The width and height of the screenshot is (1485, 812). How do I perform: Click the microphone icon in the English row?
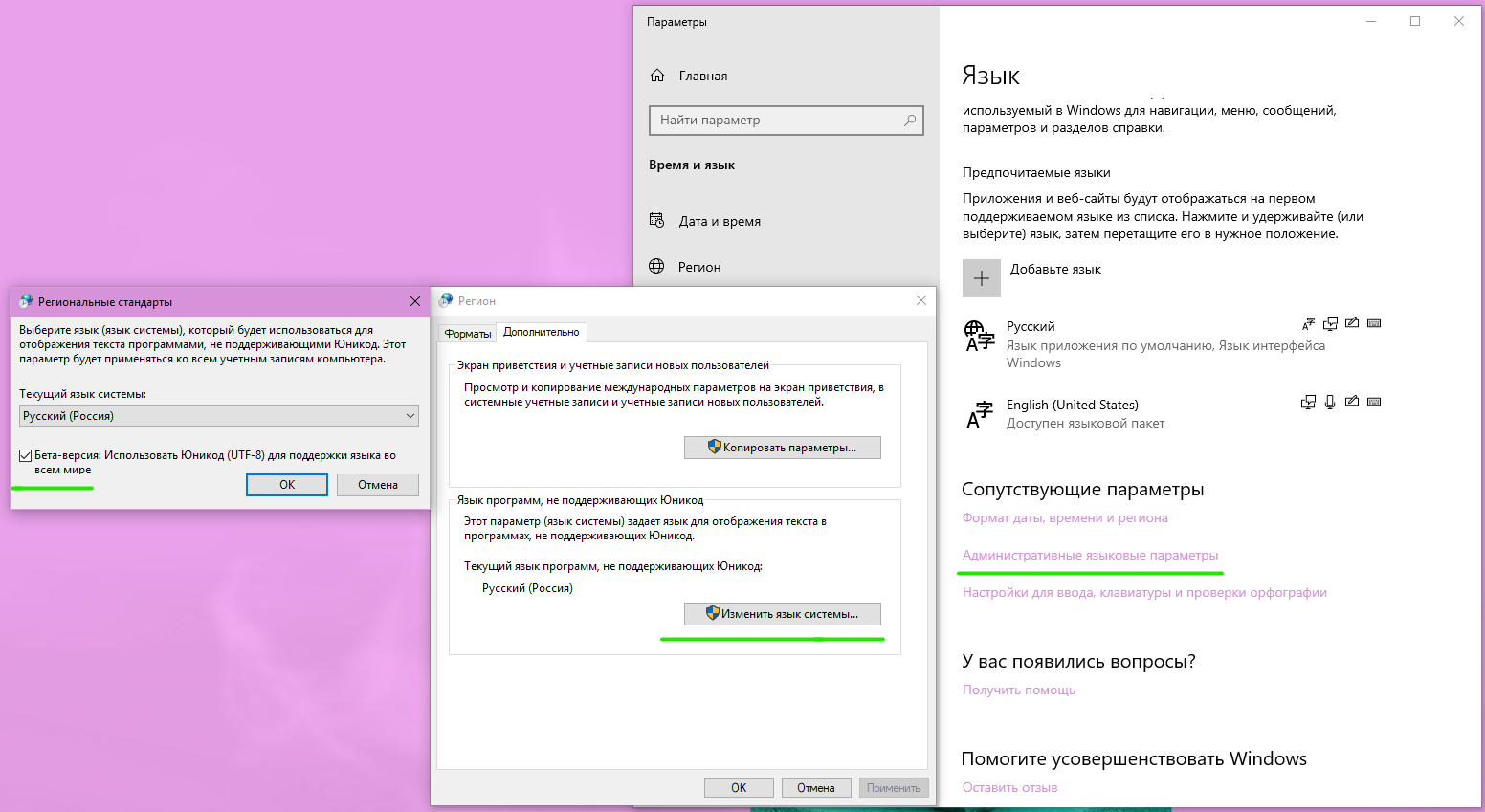pos(1330,402)
